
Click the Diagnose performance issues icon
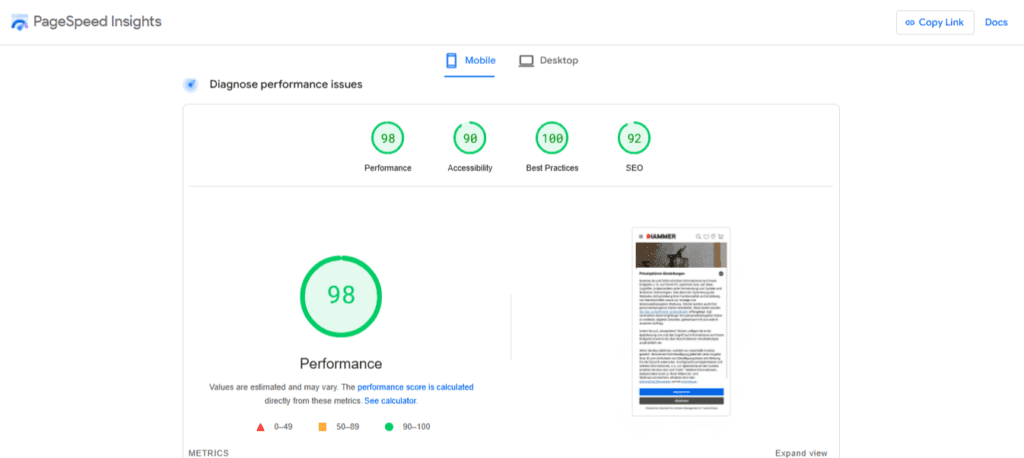point(190,85)
